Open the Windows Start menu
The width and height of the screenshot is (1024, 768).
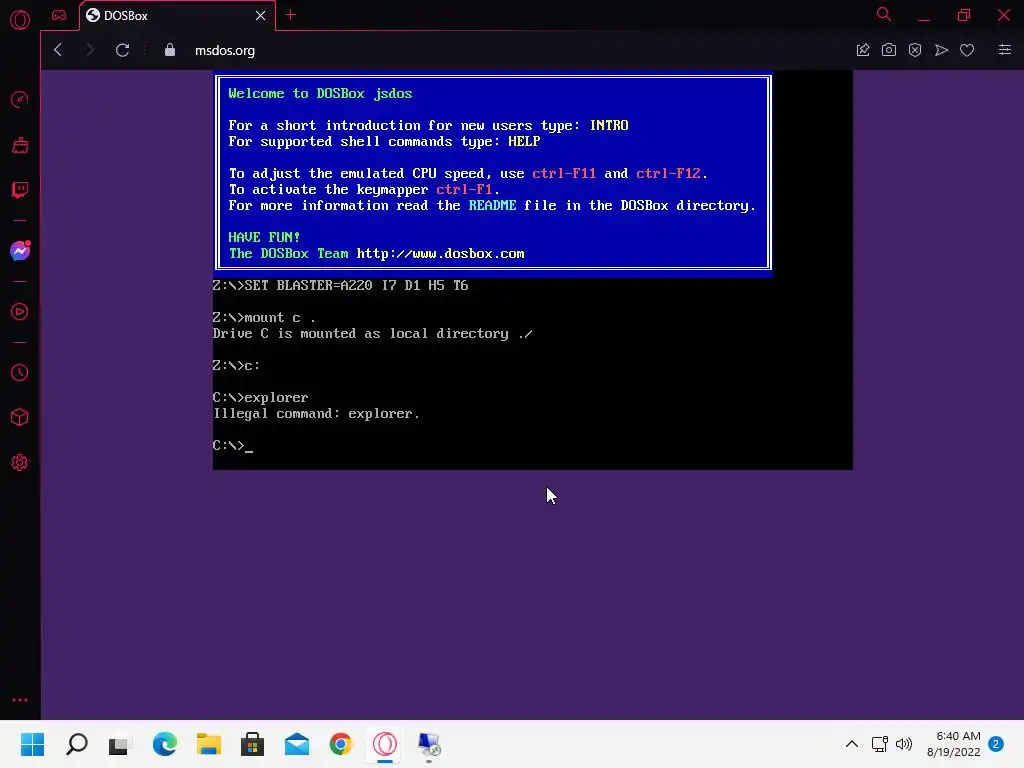tap(32, 744)
